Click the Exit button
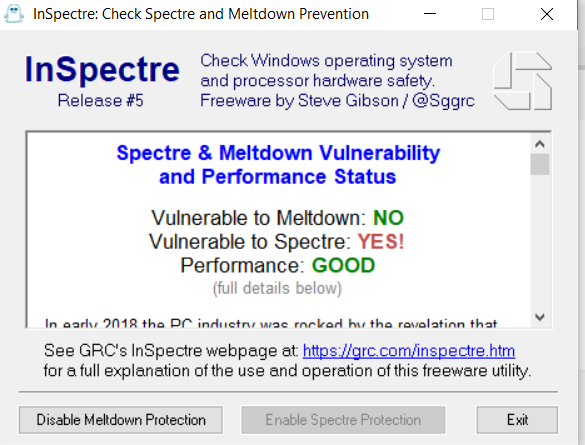This screenshot has width=585, height=445. click(x=517, y=420)
